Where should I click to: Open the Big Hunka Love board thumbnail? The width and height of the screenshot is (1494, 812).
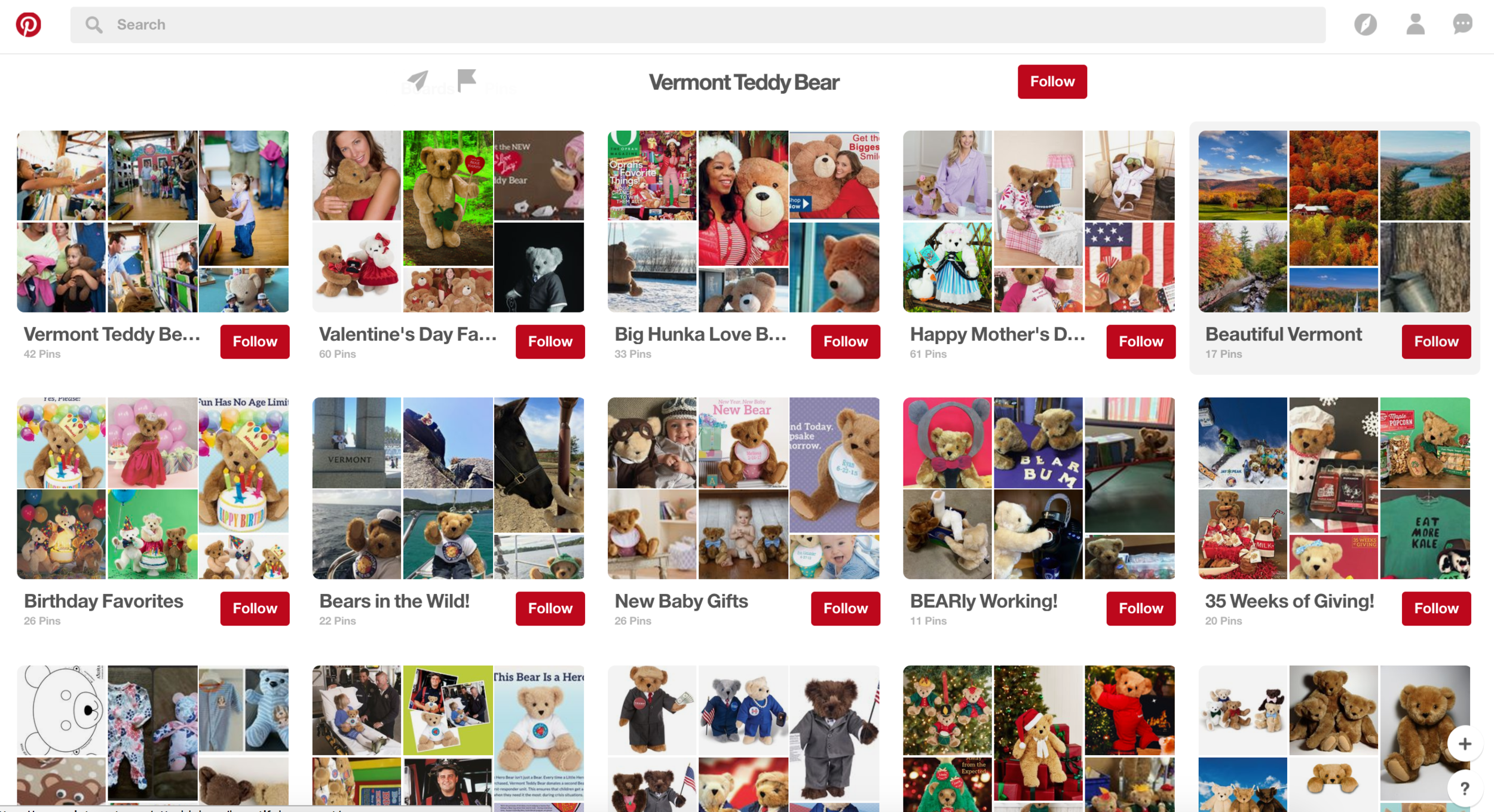(743, 222)
